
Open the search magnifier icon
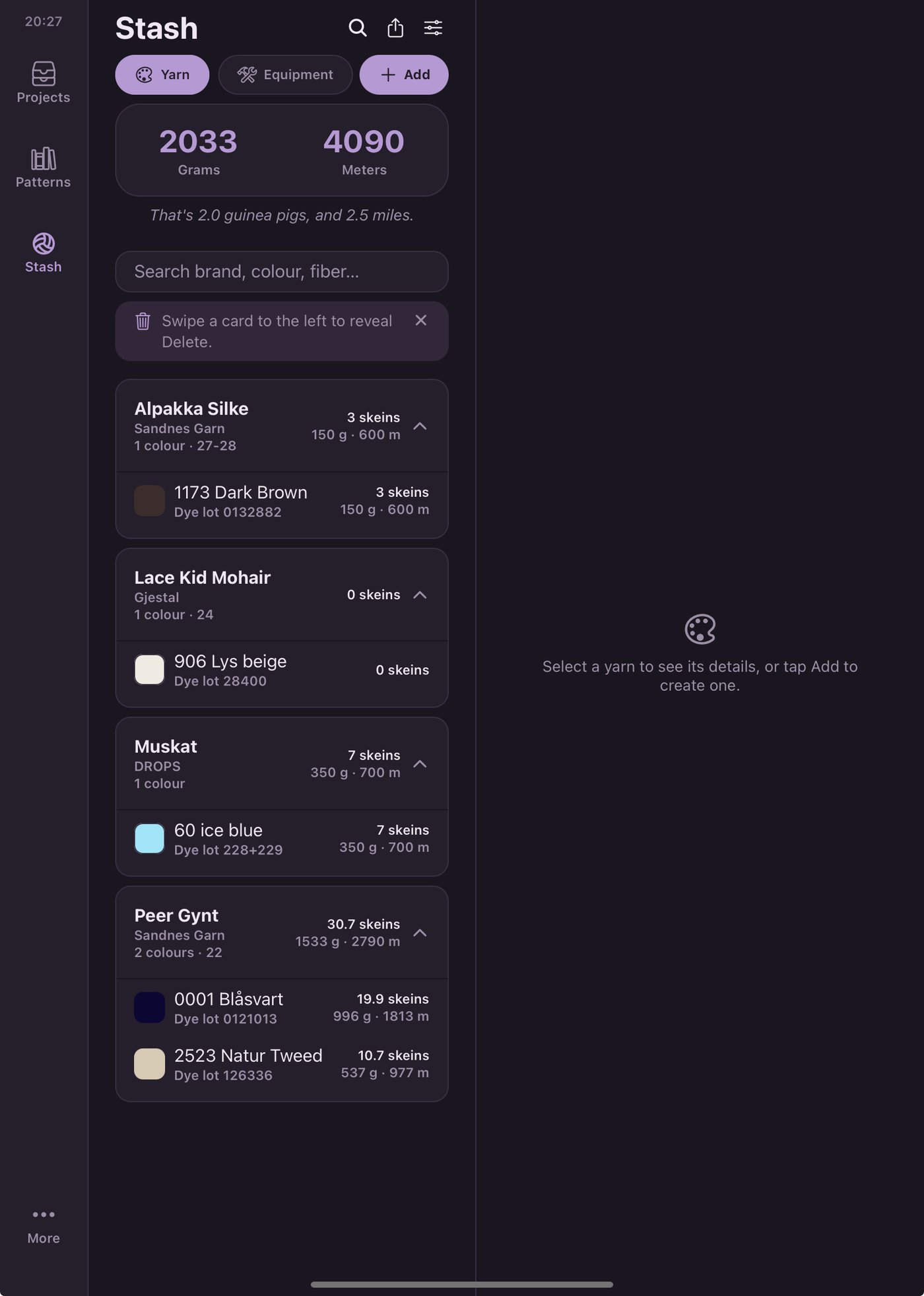(357, 28)
